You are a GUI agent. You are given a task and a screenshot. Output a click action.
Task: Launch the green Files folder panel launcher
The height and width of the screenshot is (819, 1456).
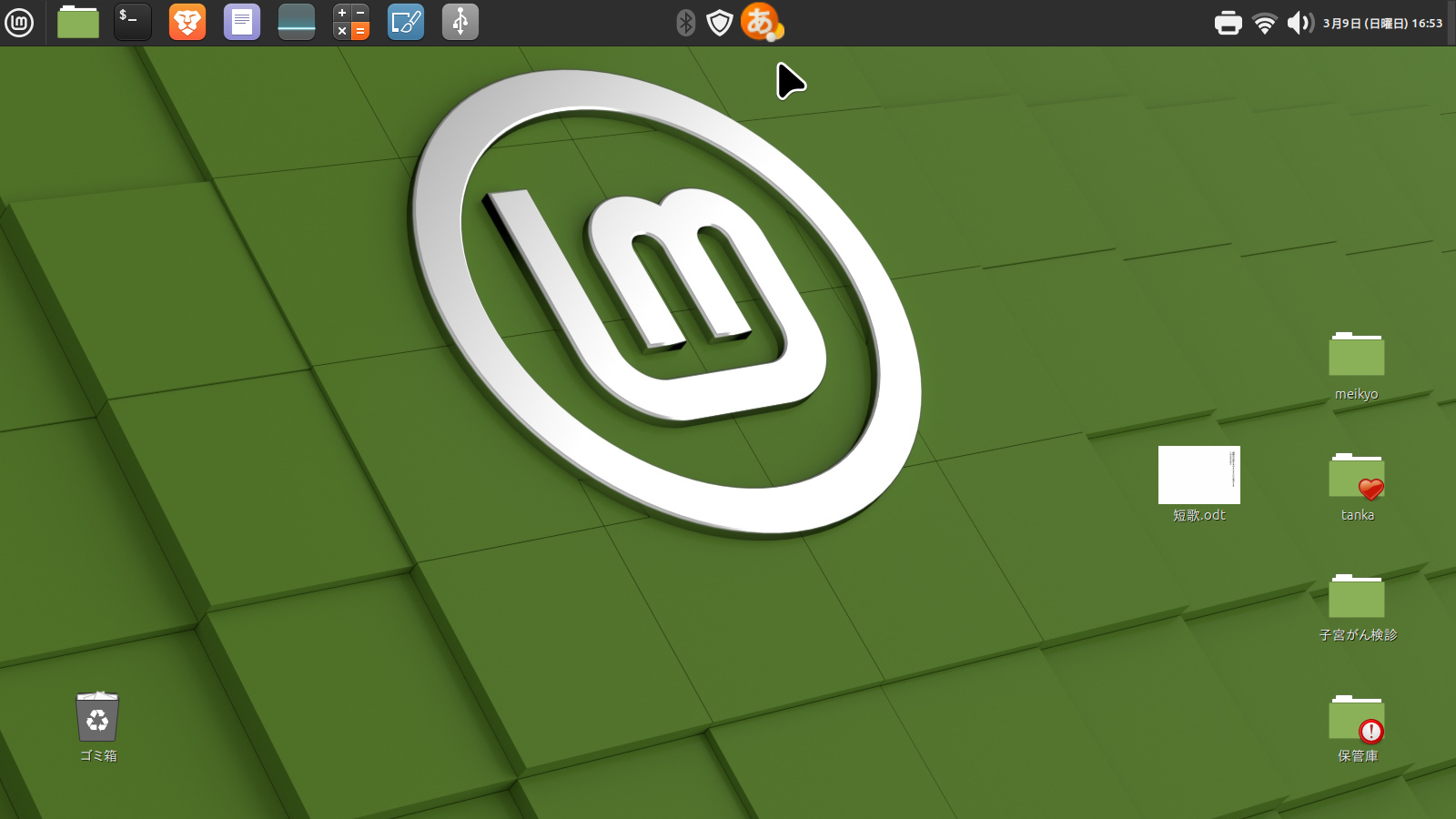78,22
